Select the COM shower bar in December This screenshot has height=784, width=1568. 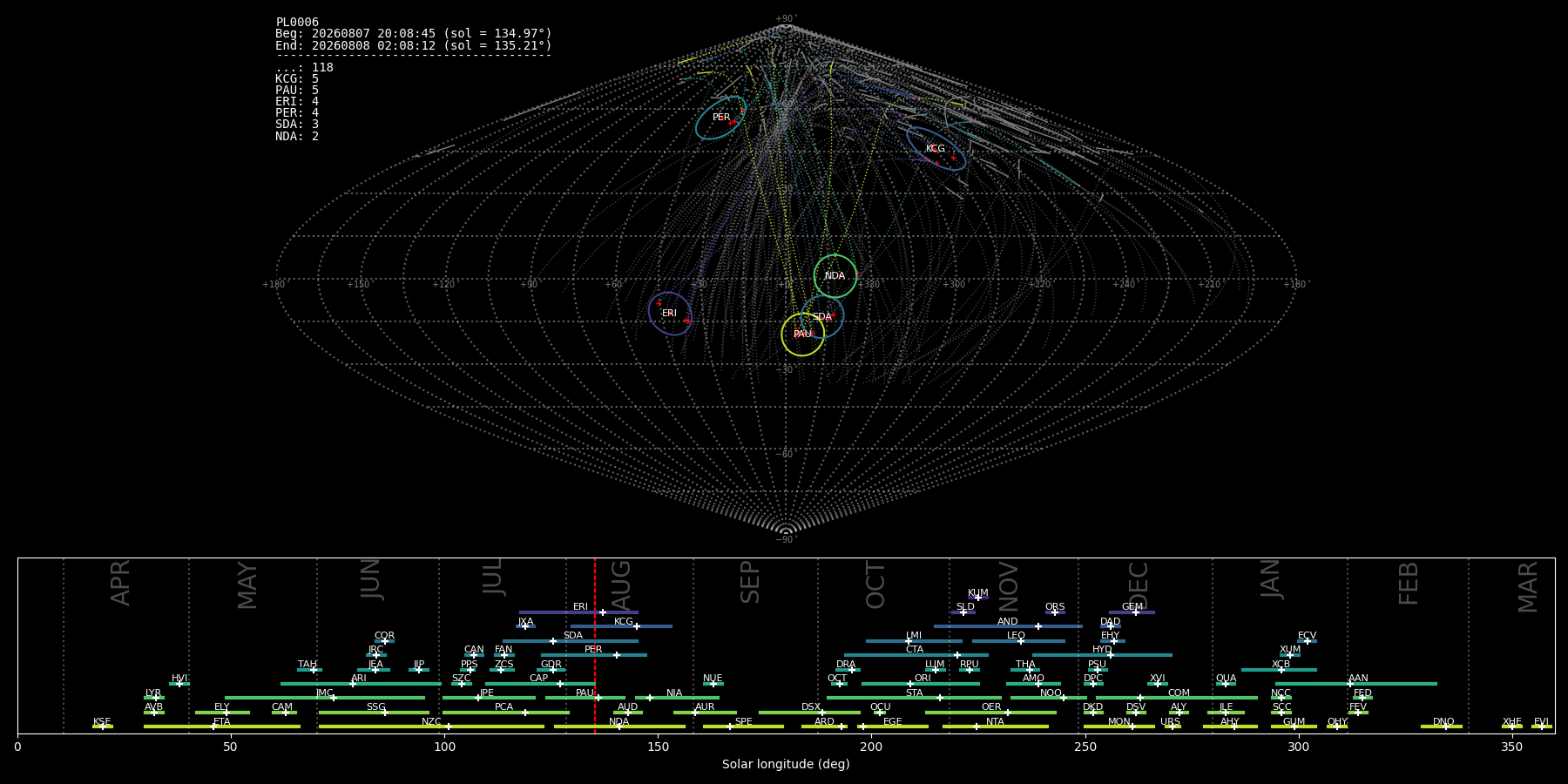[x=1177, y=698]
